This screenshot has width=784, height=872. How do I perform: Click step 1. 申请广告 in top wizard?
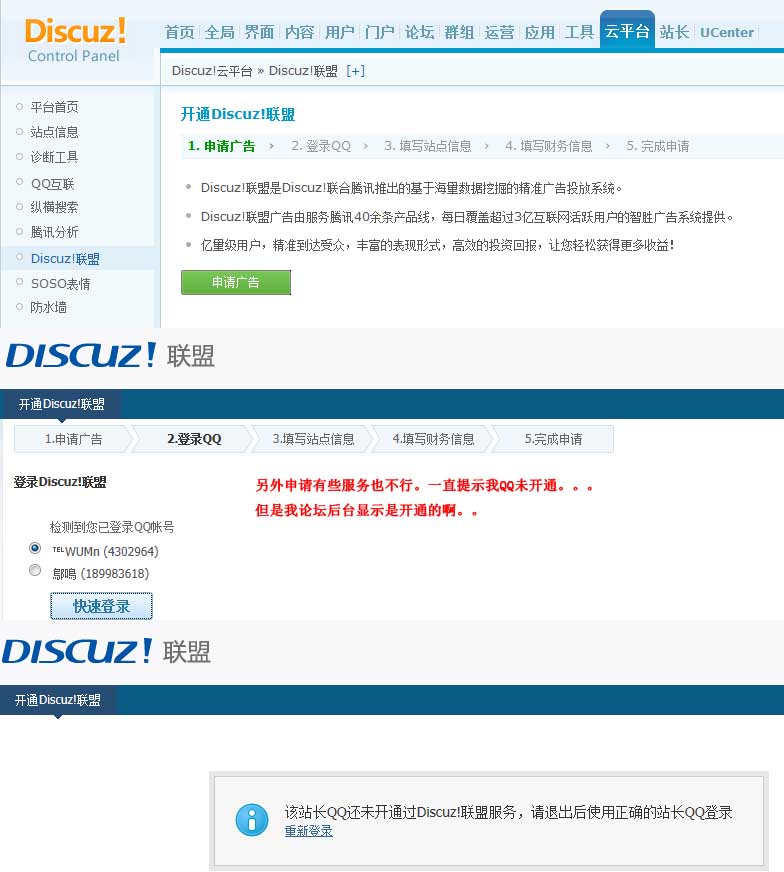tap(221, 146)
